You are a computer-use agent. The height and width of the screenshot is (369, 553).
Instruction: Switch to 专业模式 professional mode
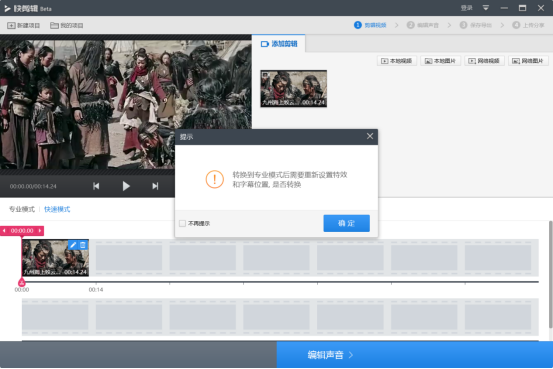22,209
